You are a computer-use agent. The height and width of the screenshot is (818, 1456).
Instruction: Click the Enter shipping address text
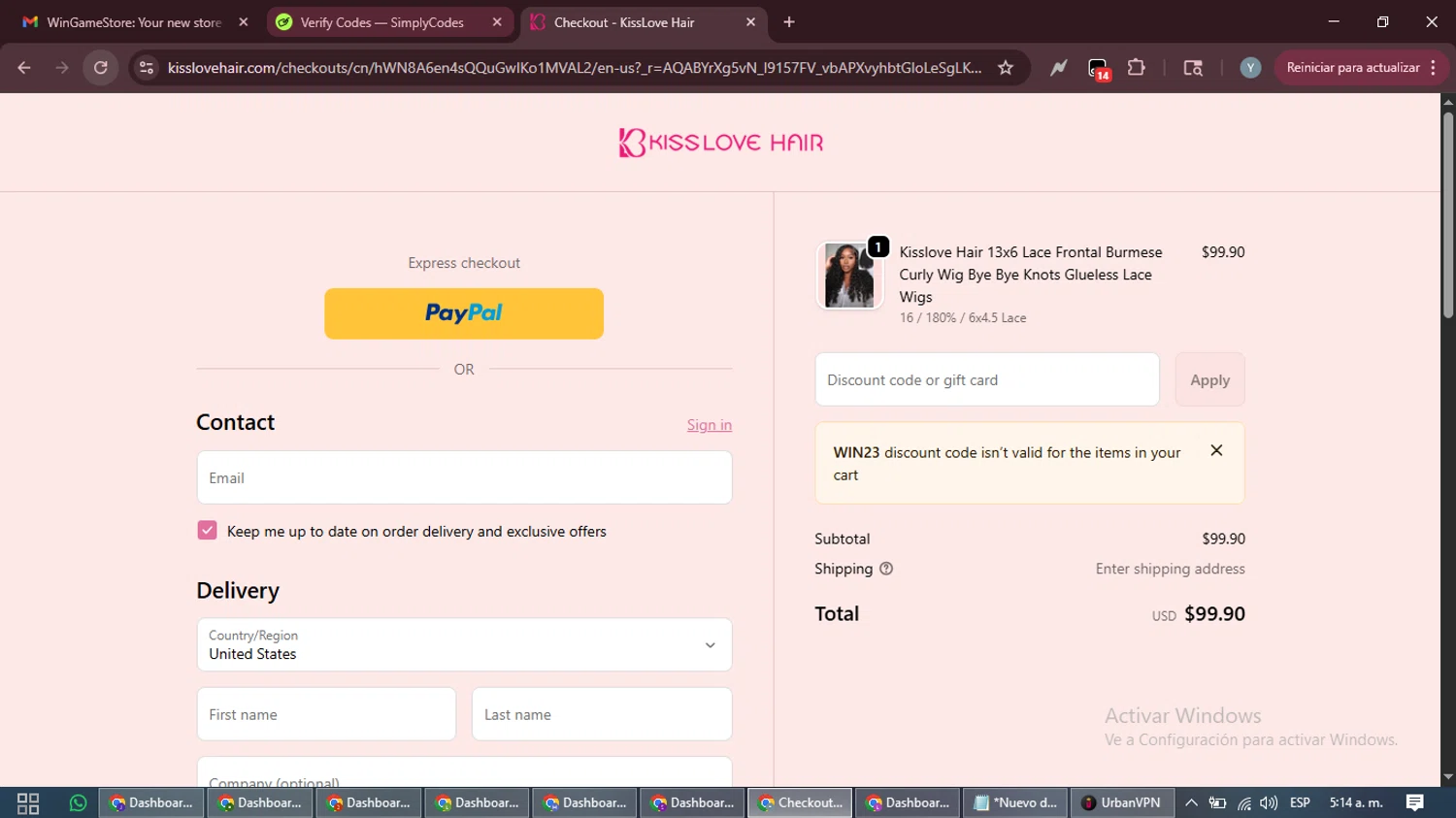click(1170, 569)
